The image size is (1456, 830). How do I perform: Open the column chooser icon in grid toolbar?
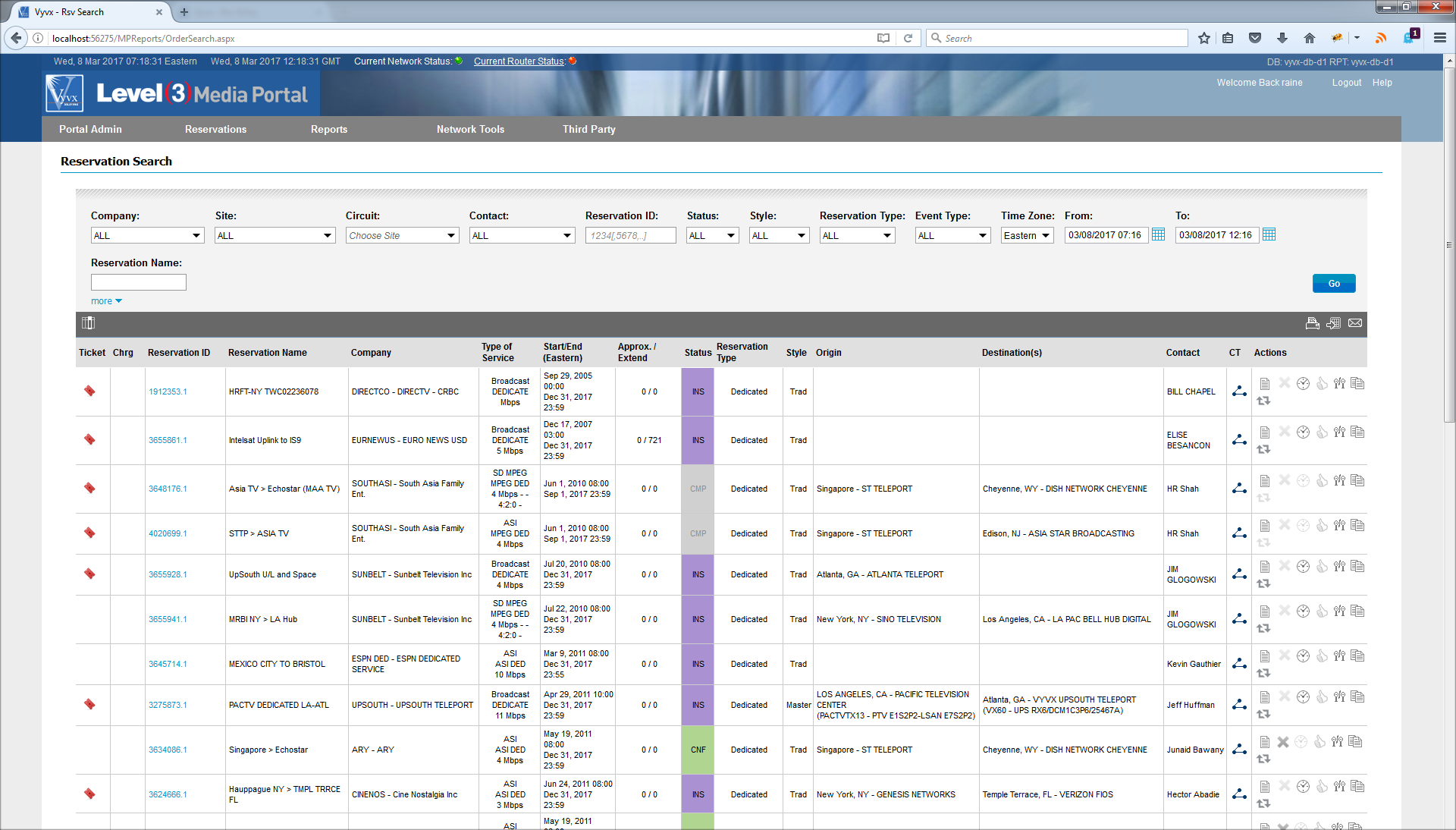(88, 323)
